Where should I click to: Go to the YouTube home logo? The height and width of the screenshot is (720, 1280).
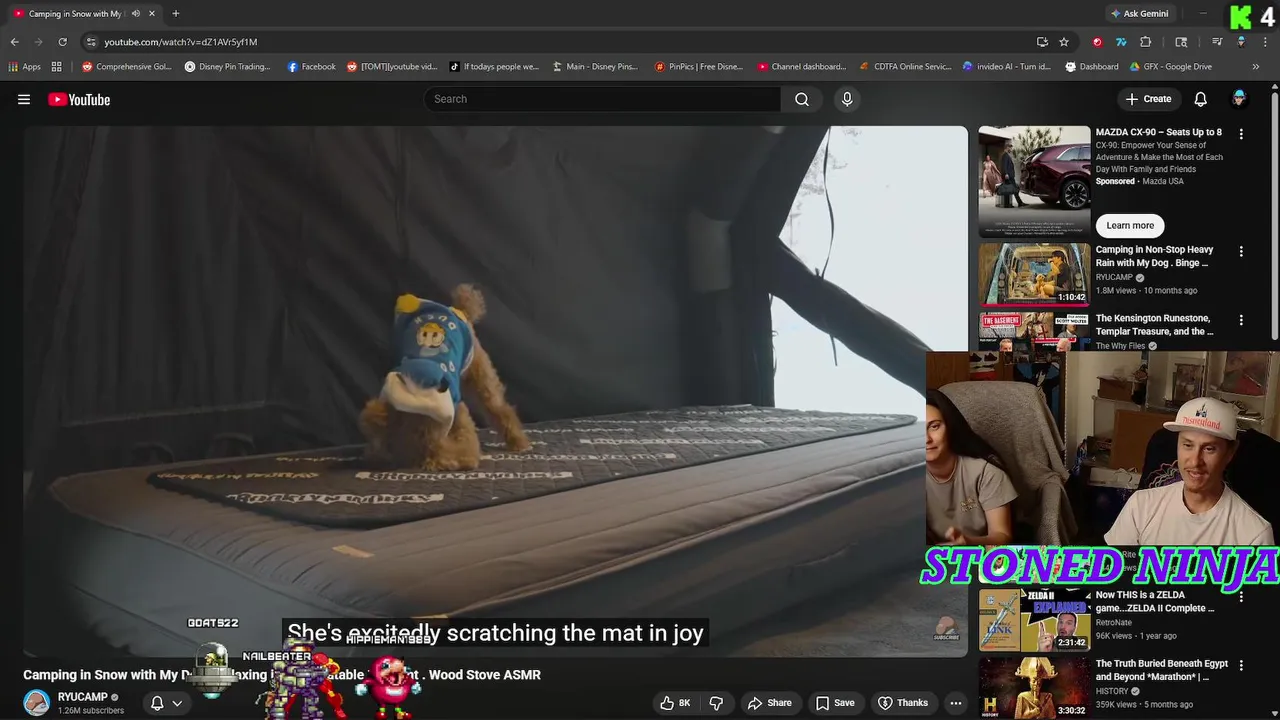tap(79, 99)
